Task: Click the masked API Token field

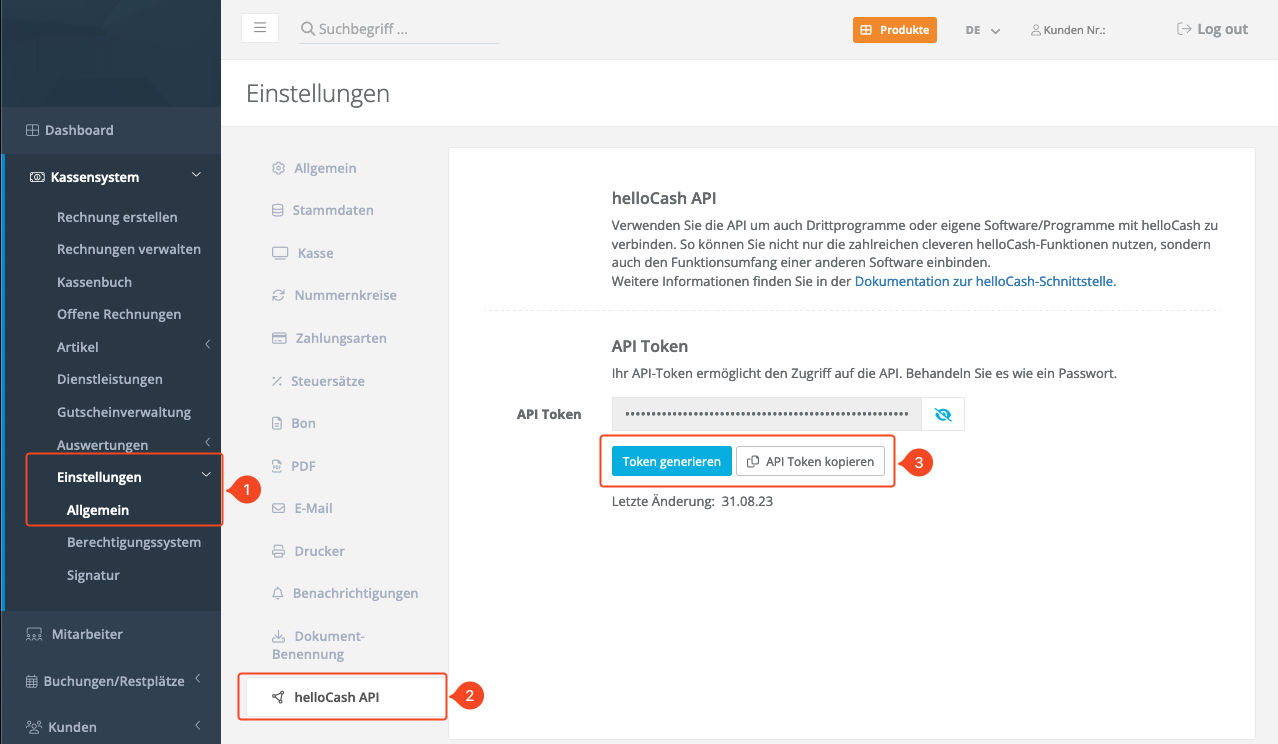Action: point(767,414)
